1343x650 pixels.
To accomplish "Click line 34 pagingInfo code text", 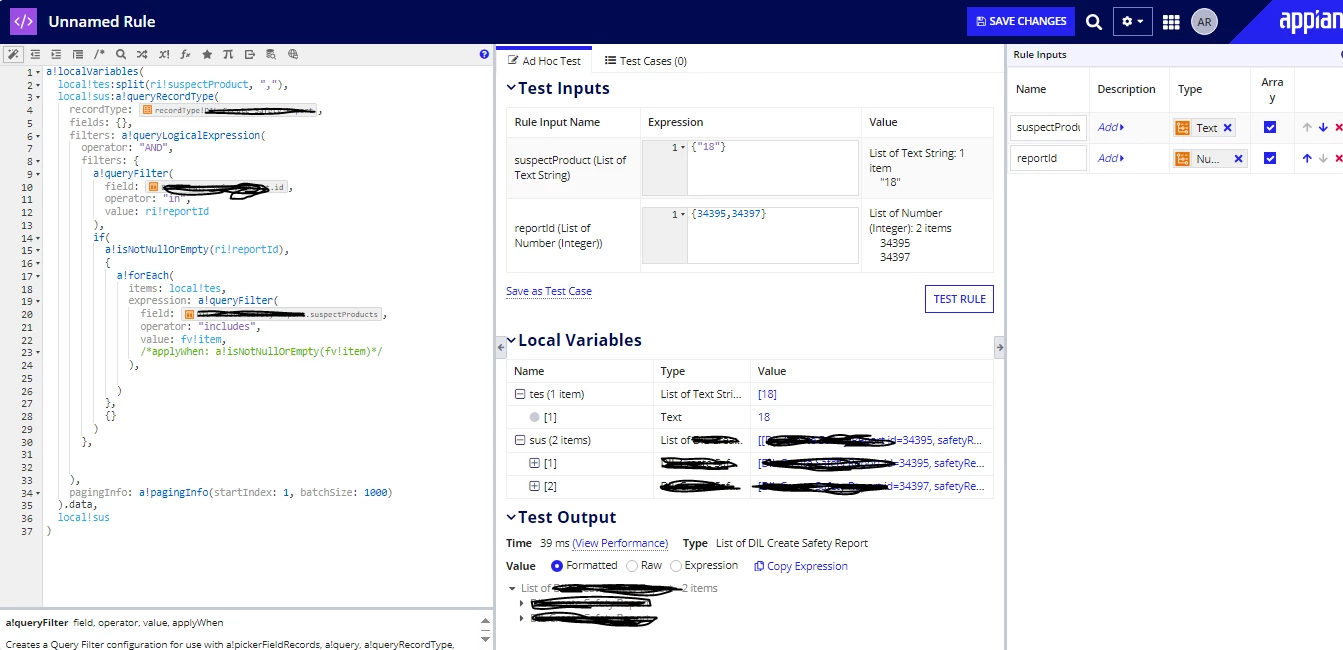I will click(231, 492).
